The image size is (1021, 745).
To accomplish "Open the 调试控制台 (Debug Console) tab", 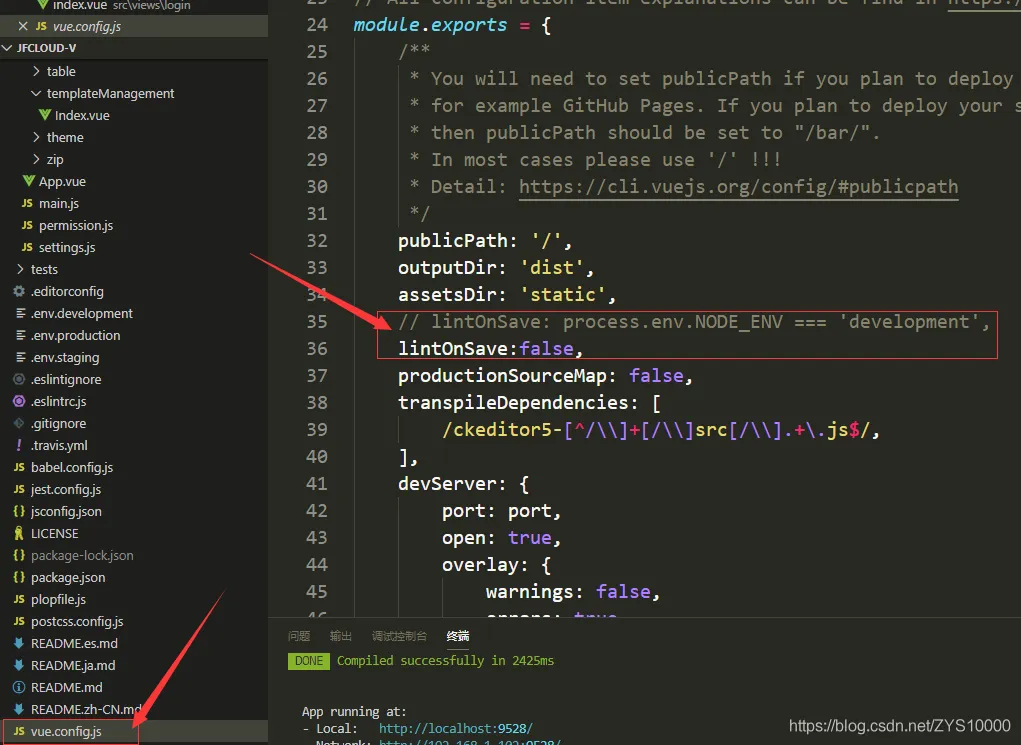I will pyautogui.click(x=399, y=636).
